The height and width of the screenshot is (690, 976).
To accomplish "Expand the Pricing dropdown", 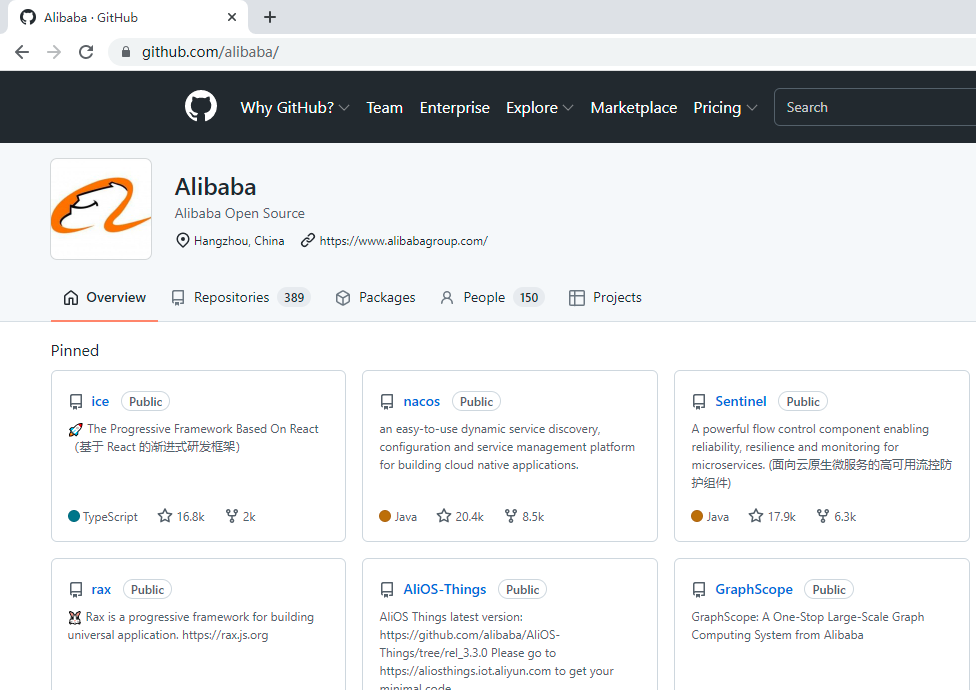I will (x=725, y=108).
